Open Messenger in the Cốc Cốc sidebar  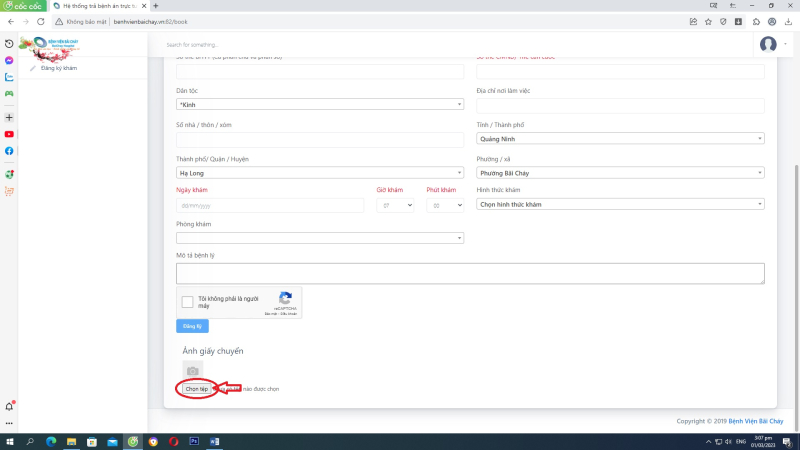coord(9,60)
